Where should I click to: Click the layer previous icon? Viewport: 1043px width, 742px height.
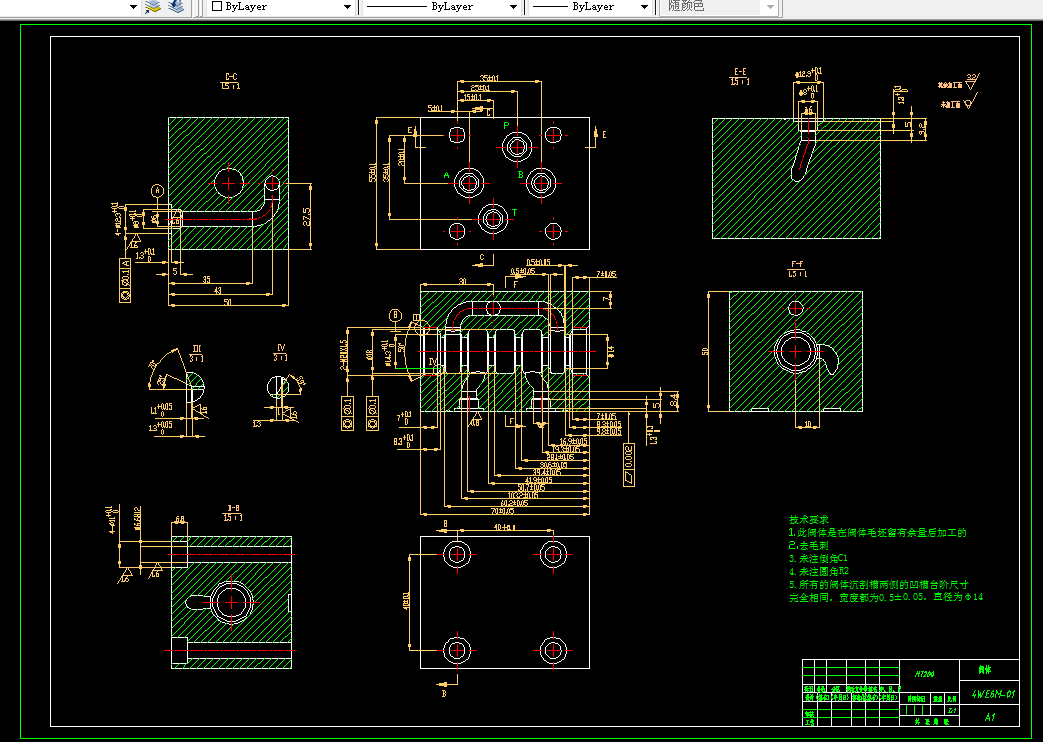[x=176, y=7]
